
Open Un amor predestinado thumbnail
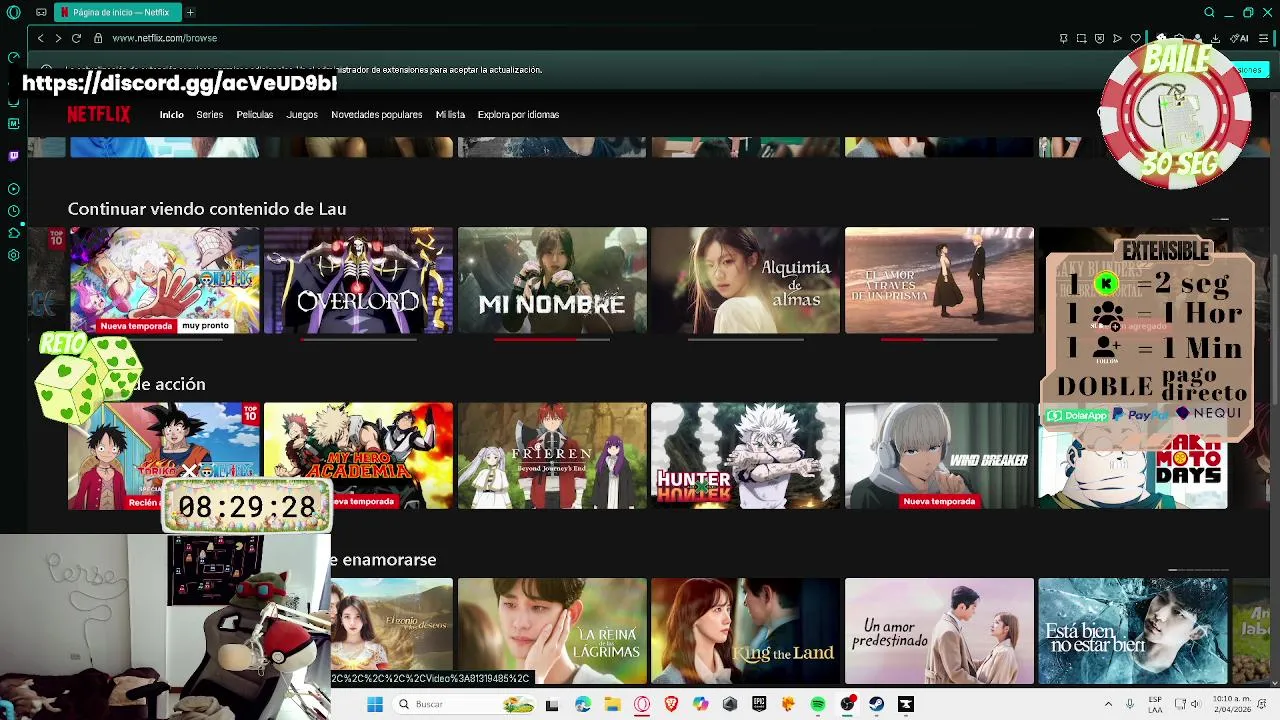(939, 631)
